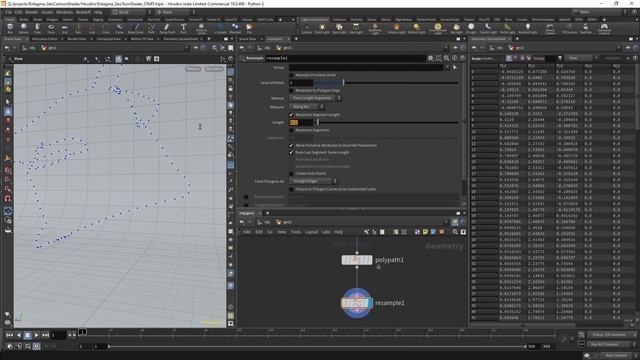The height and width of the screenshot is (360, 640).
Task: Enable Maximum Segments checkbox
Action: tap(291, 130)
